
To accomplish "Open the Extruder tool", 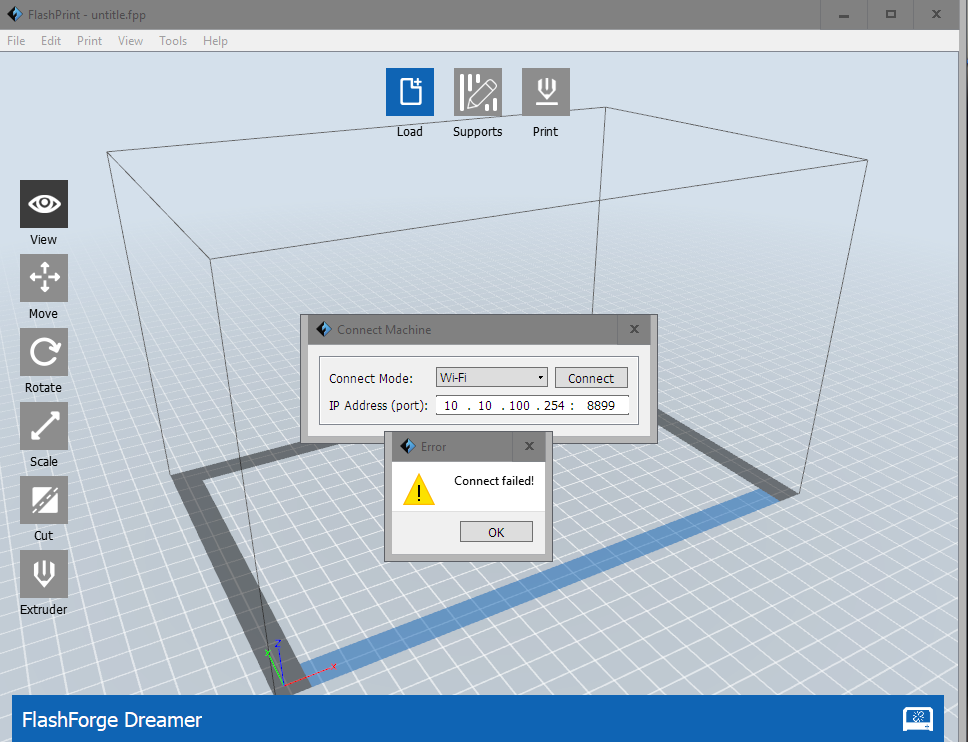I will [x=44, y=574].
